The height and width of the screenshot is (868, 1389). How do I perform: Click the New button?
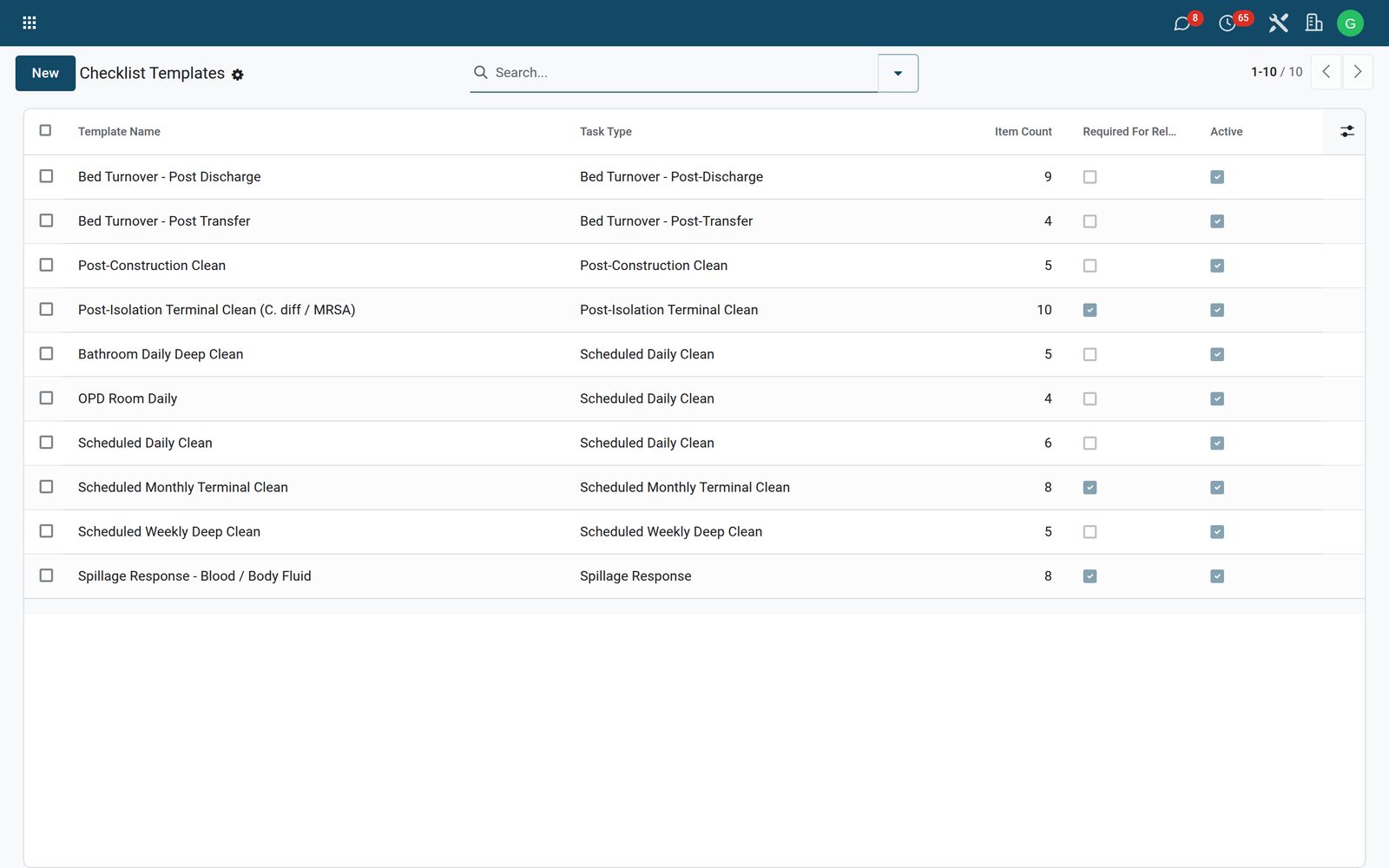click(x=45, y=73)
